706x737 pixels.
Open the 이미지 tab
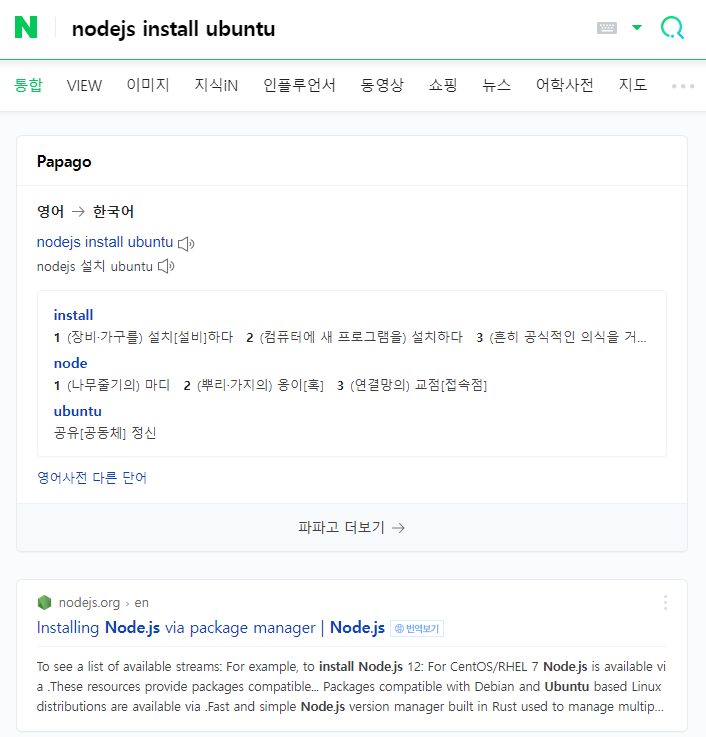[x=148, y=85]
